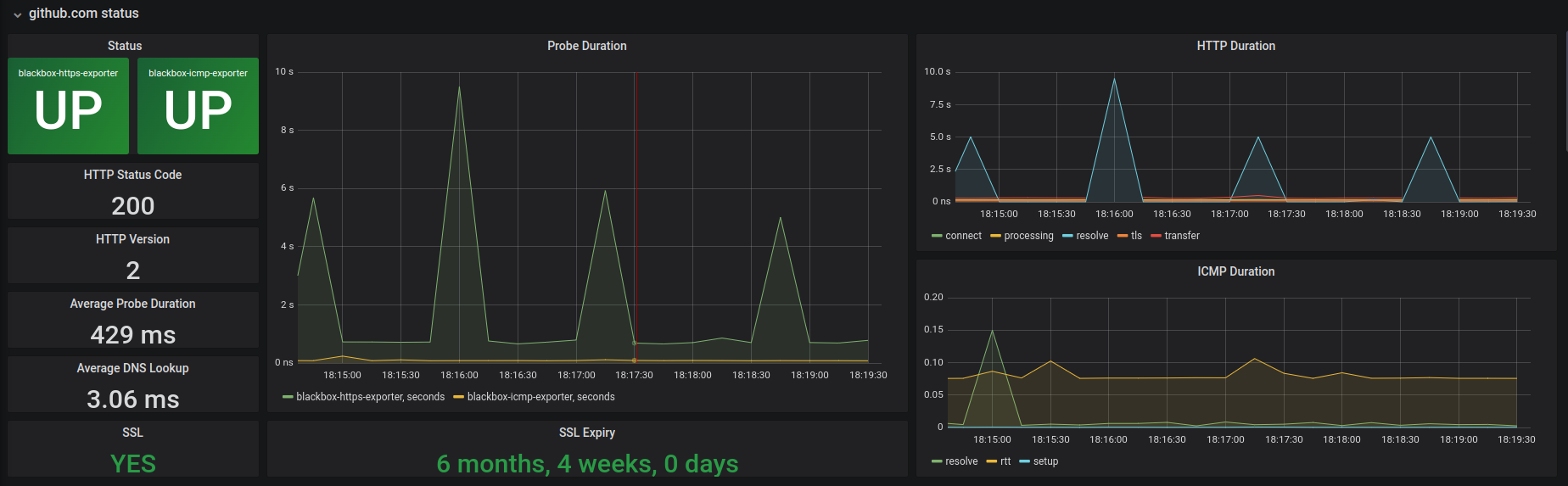The width and height of the screenshot is (1568, 486).
Task: Select the blackbox-https-exporter UP status tile
Action: (x=68, y=106)
